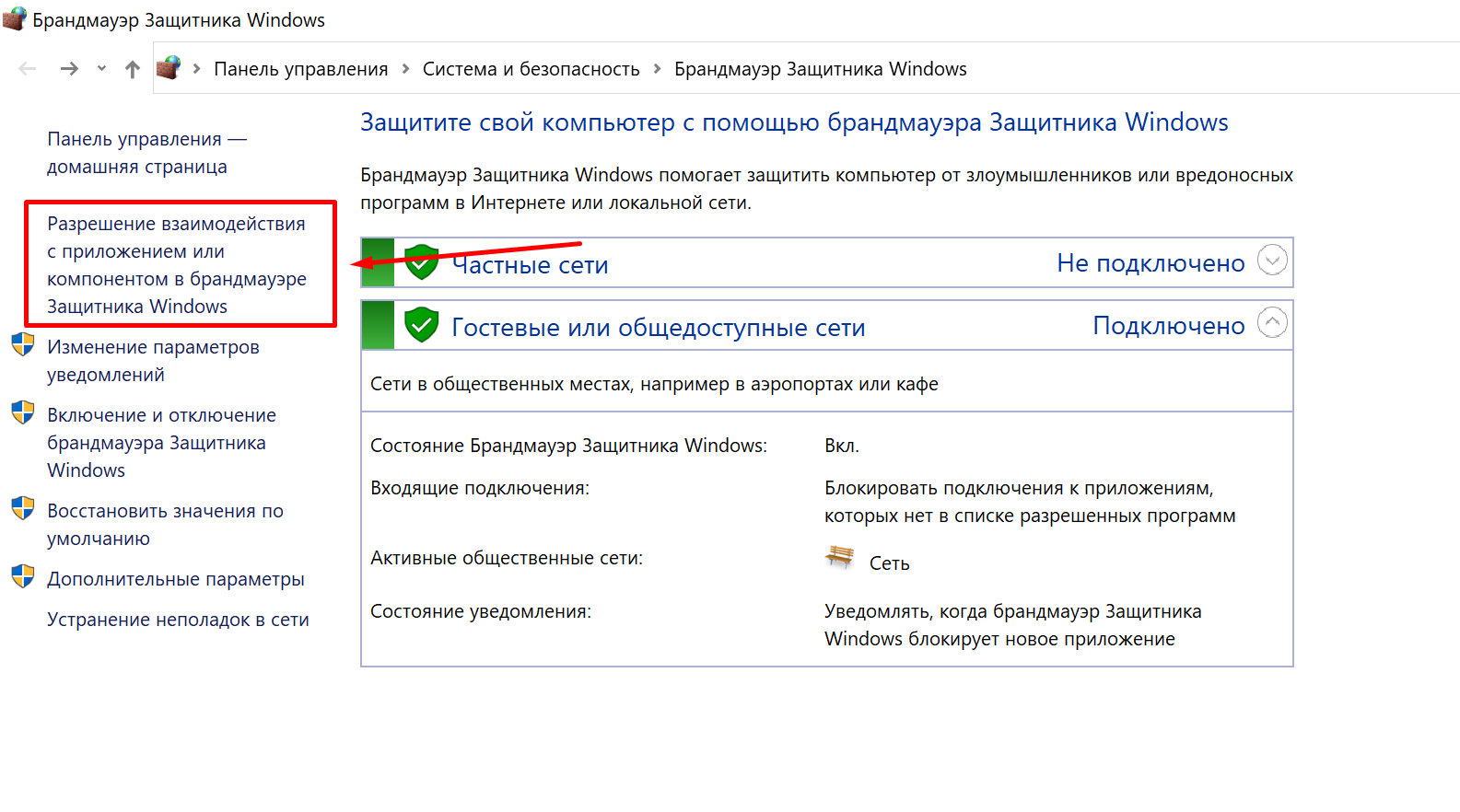The width and height of the screenshot is (1460, 812).
Task: Click the firewall icon in the title bar
Action: (15, 19)
